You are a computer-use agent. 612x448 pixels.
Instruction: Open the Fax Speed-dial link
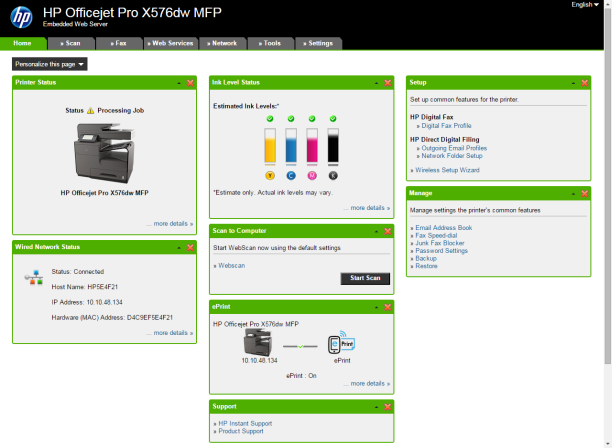pos(436,236)
